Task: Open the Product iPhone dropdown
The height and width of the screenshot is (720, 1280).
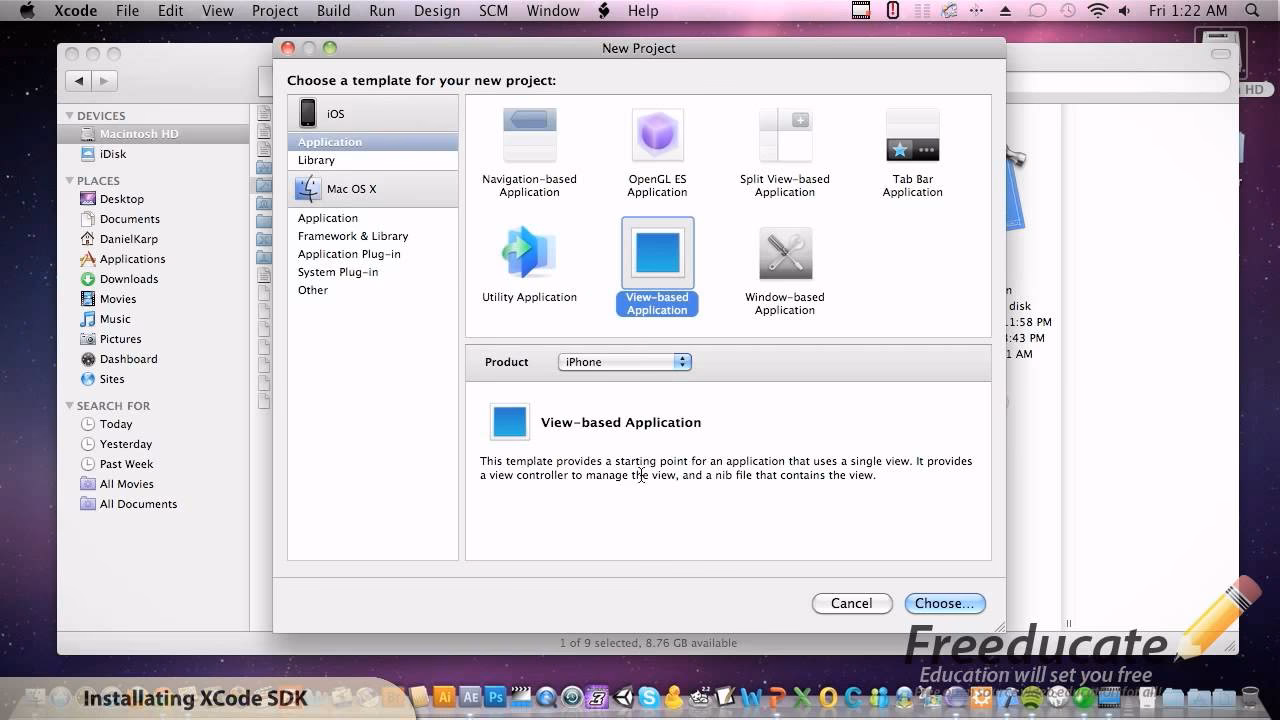Action: coord(624,362)
